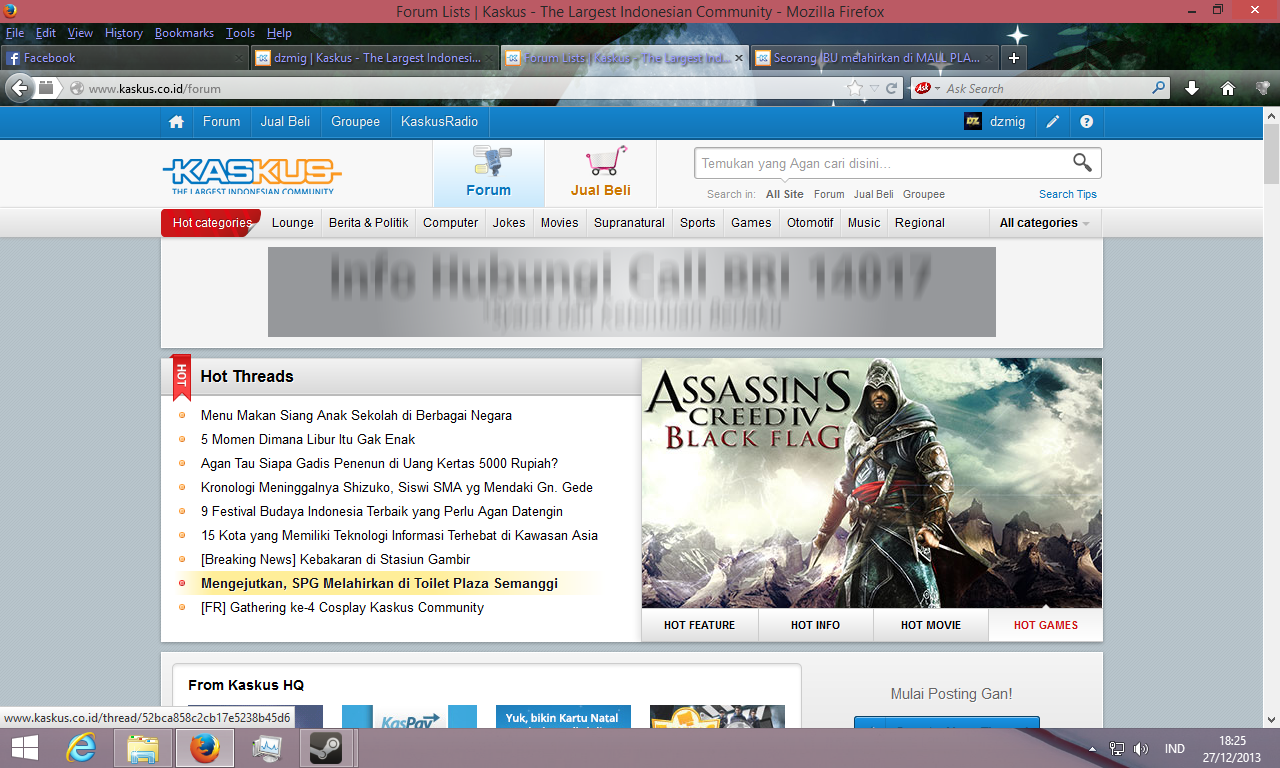This screenshot has width=1280, height=768.
Task: Open the Ask Search engine dropdown arrow
Action: point(937,88)
